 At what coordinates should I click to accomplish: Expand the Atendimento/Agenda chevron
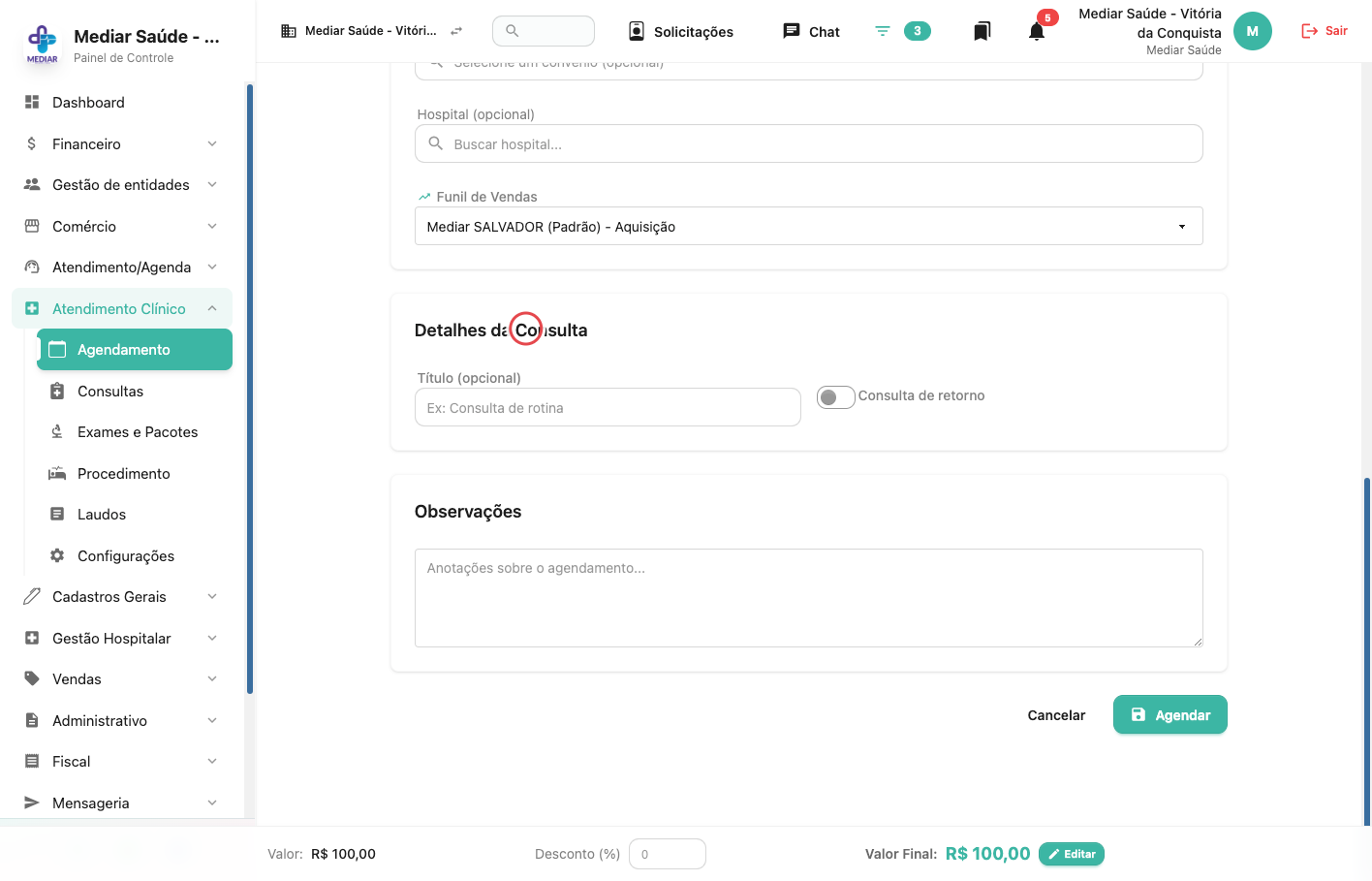point(212,267)
